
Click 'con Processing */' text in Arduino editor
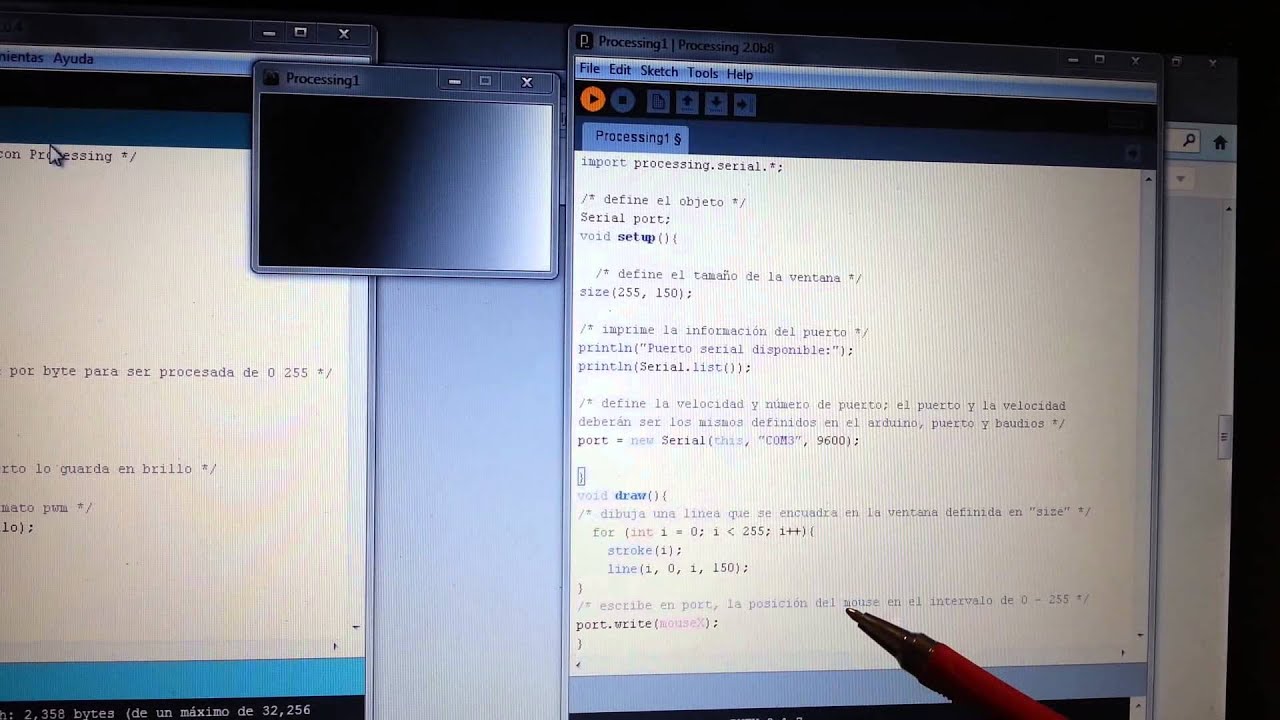coord(68,155)
